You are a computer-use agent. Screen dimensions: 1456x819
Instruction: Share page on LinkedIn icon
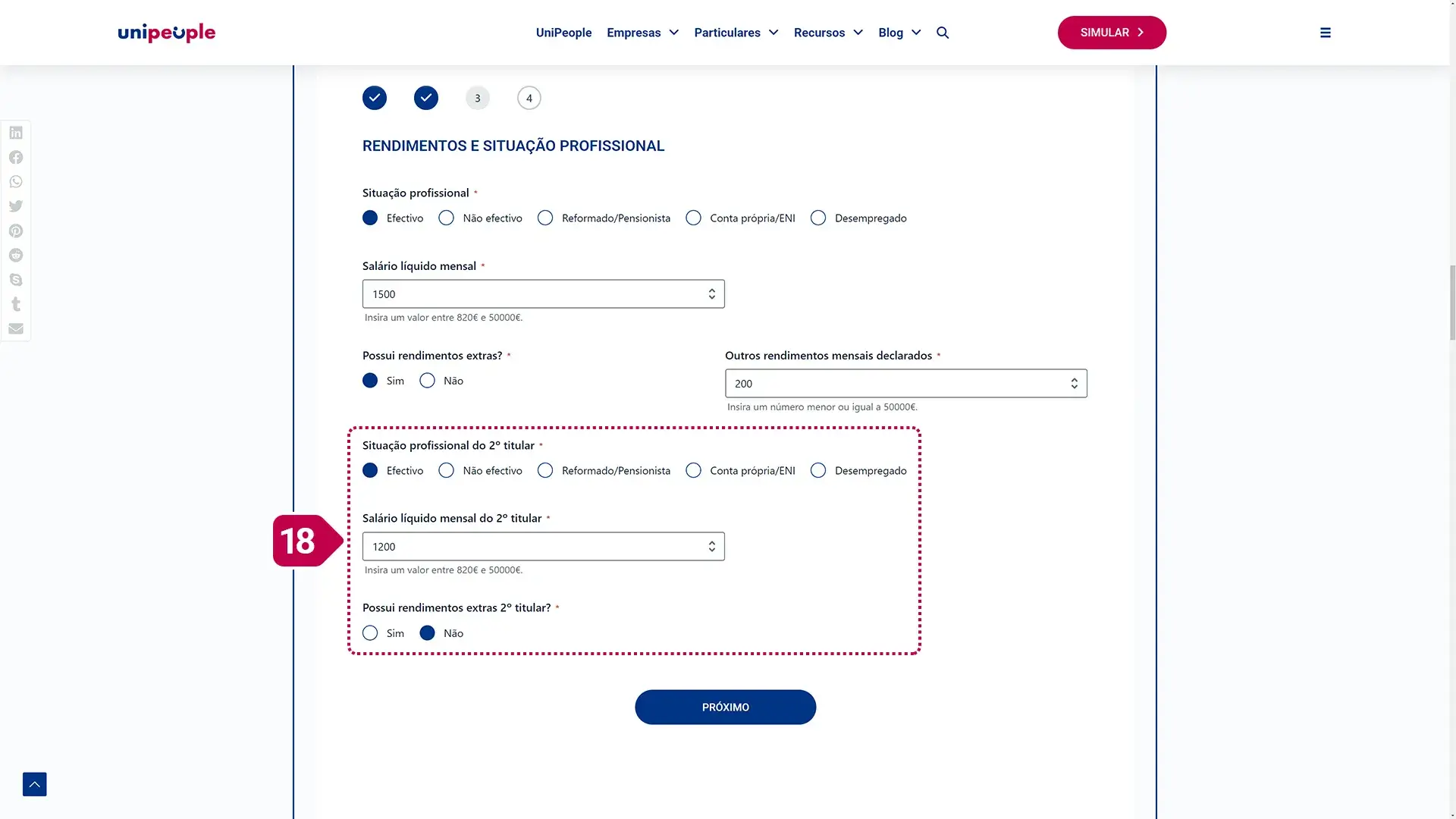(x=16, y=133)
